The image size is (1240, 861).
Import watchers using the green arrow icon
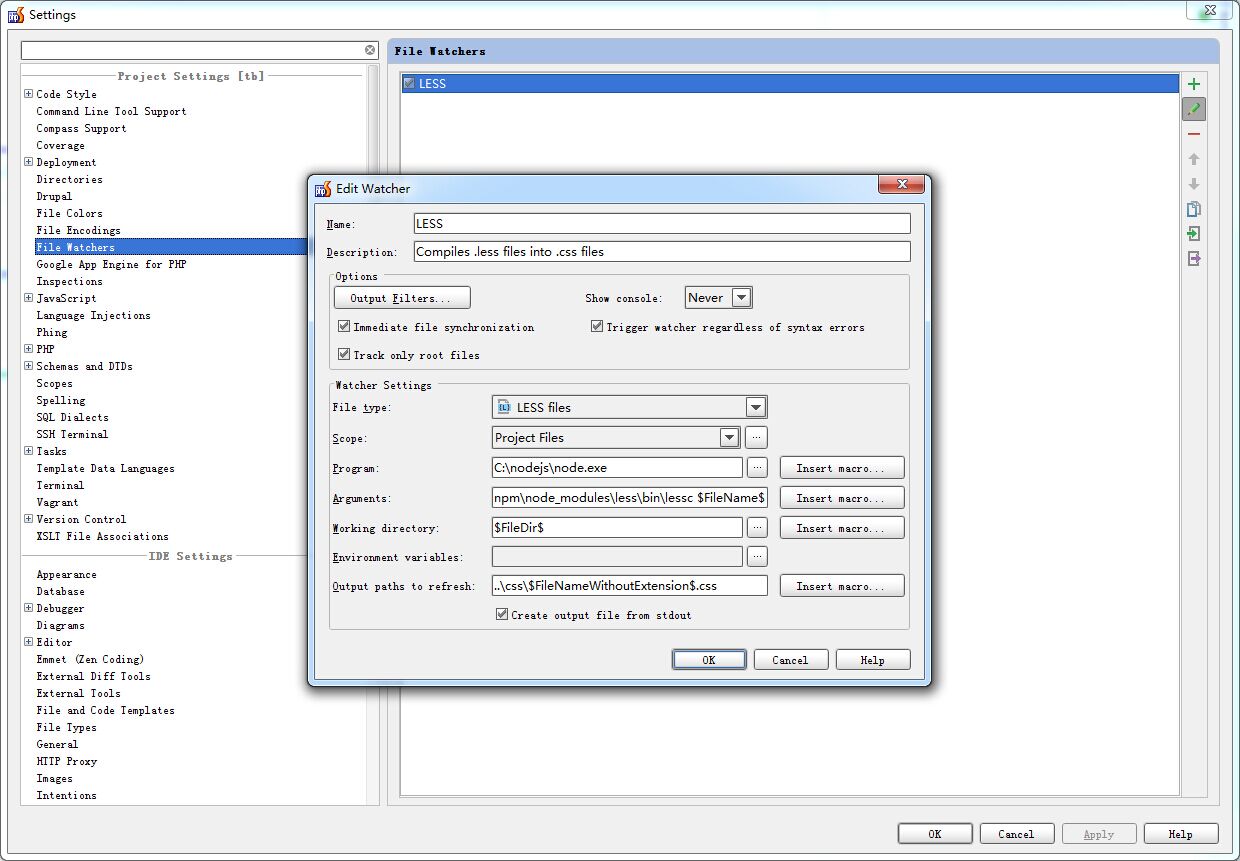click(x=1194, y=234)
